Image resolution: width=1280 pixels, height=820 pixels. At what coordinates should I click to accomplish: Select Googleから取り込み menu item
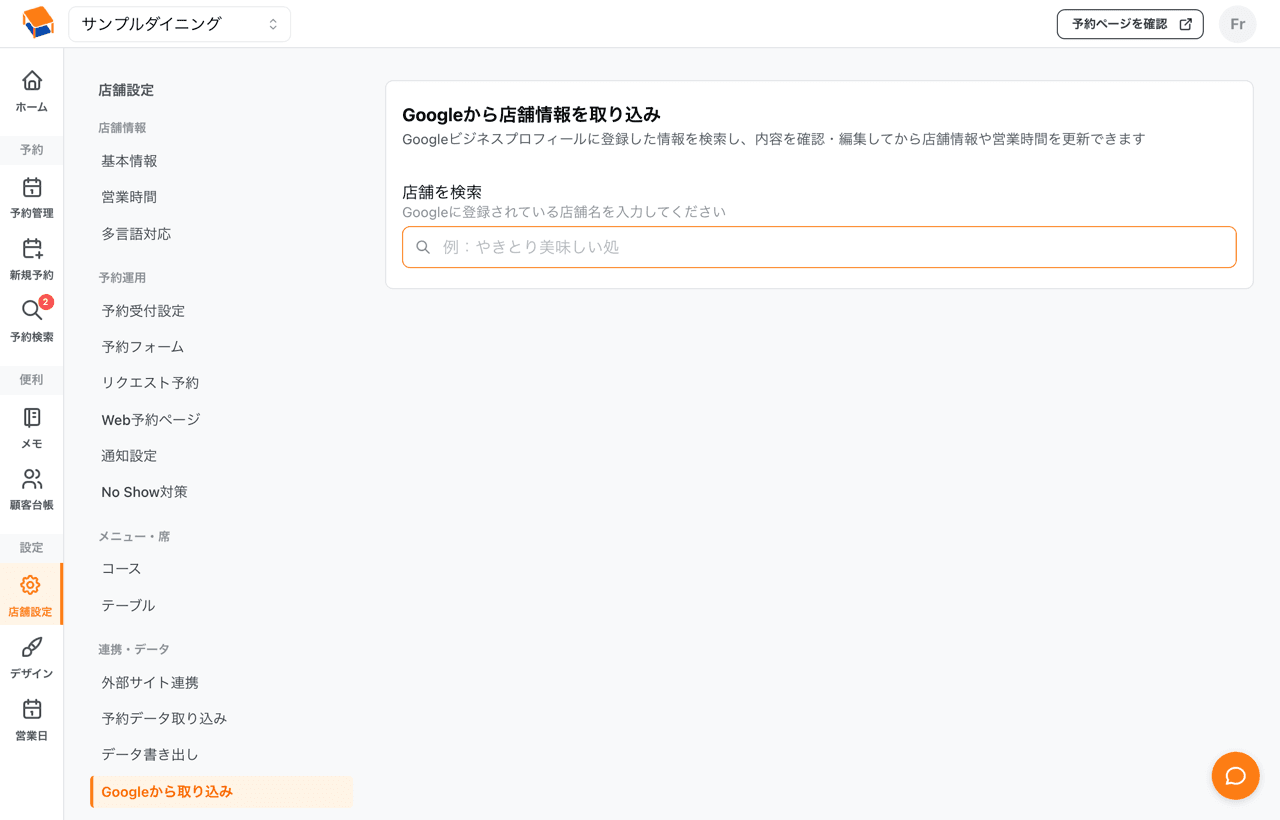tap(222, 792)
